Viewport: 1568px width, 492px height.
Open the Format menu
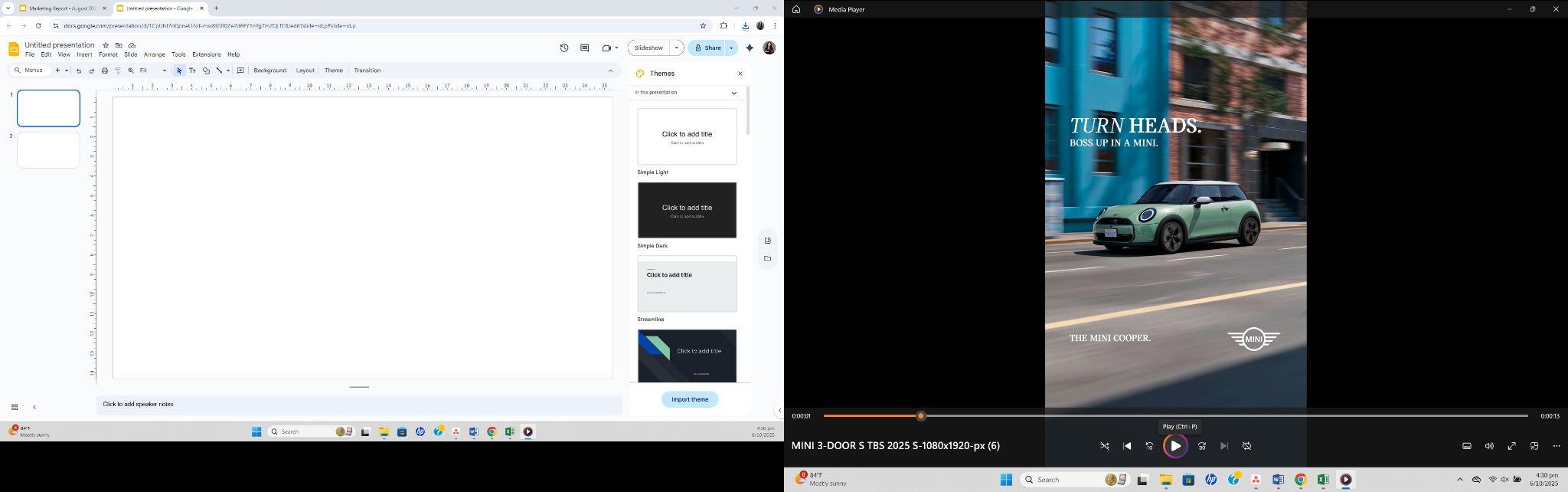108,55
